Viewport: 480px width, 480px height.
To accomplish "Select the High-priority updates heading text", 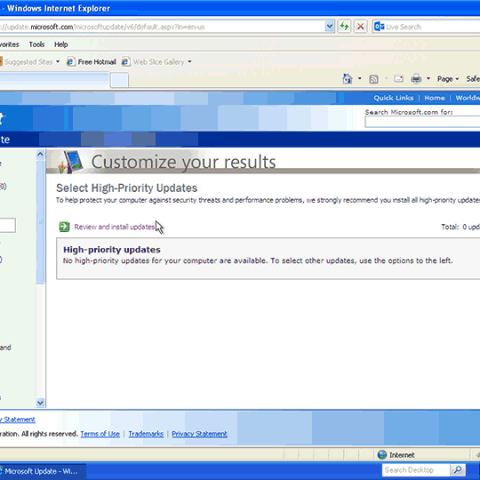I will tap(112, 250).
